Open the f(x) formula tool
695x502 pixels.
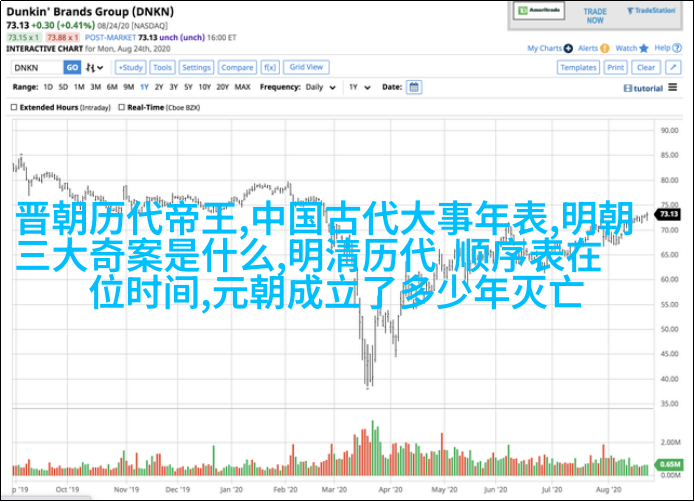pos(269,68)
